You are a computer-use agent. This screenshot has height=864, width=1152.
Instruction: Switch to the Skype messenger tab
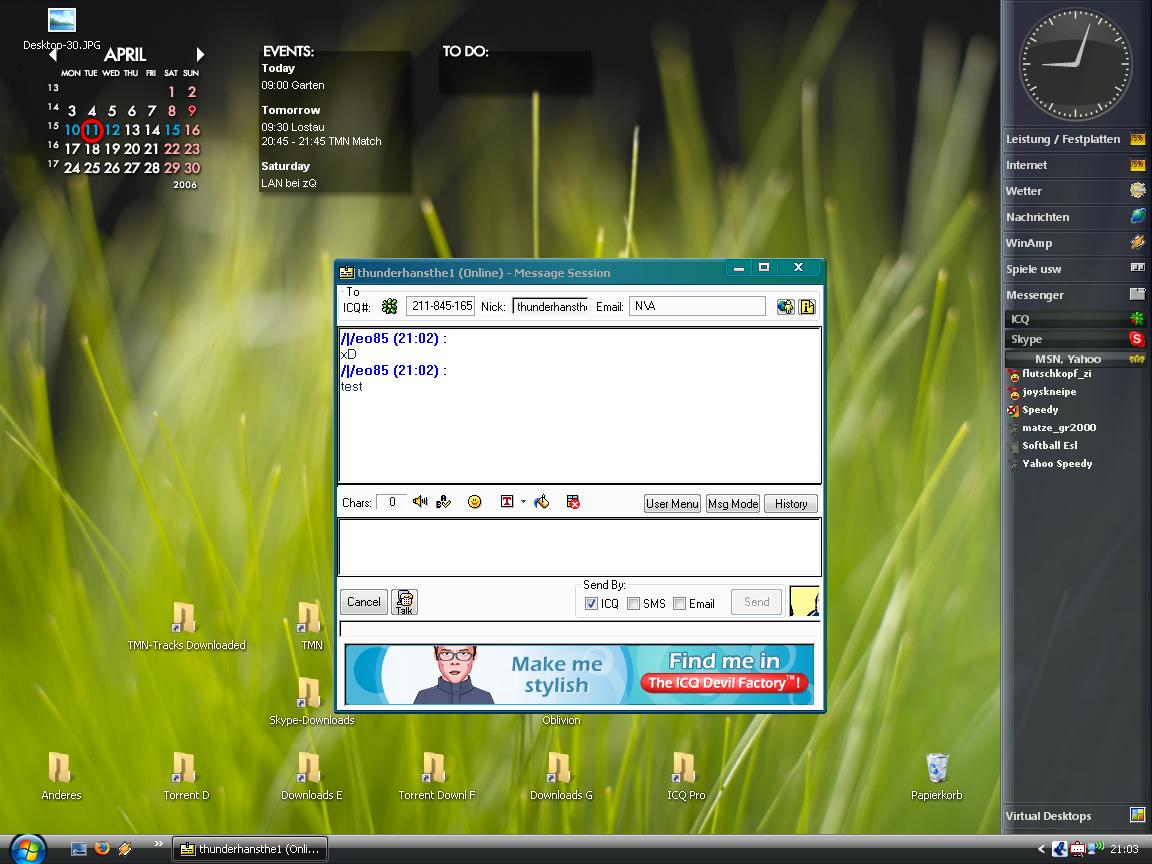[x=1075, y=339]
